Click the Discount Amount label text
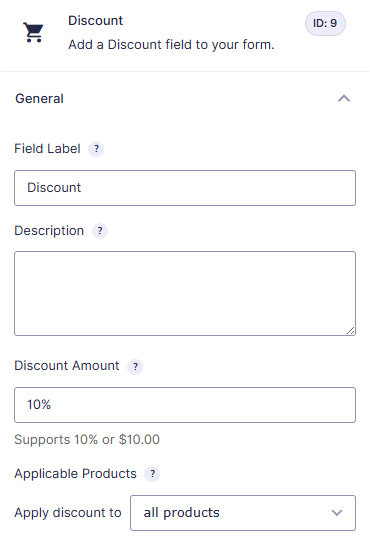The width and height of the screenshot is (370, 543). [67, 366]
